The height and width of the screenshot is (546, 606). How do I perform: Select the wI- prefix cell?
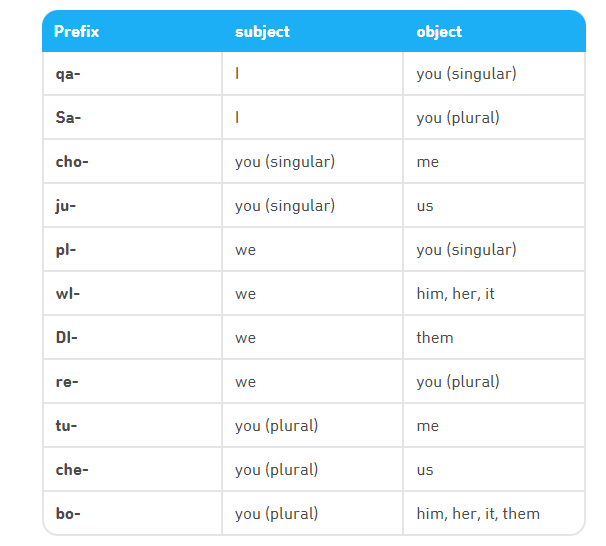click(133, 294)
